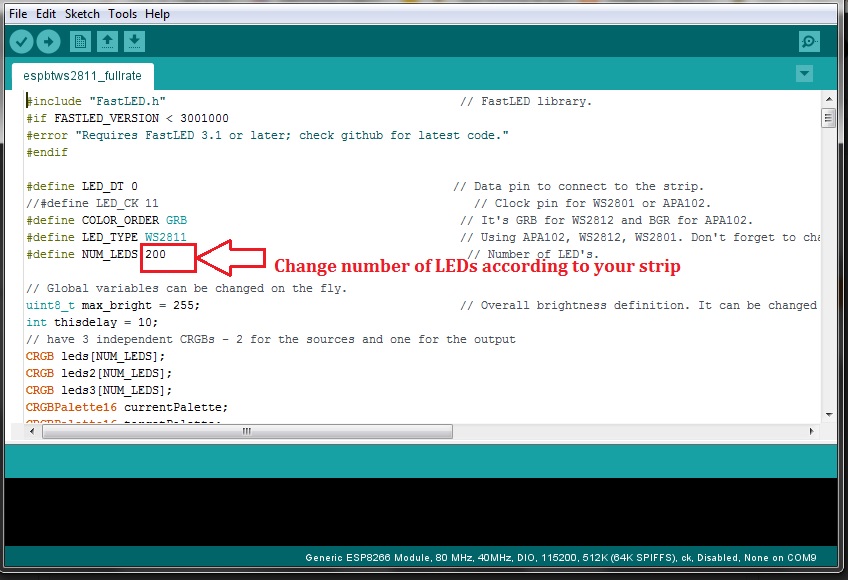The height and width of the screenshot is (580, 848).
Task: Upload sketch with the arrow icon
Action: [49, 42]
